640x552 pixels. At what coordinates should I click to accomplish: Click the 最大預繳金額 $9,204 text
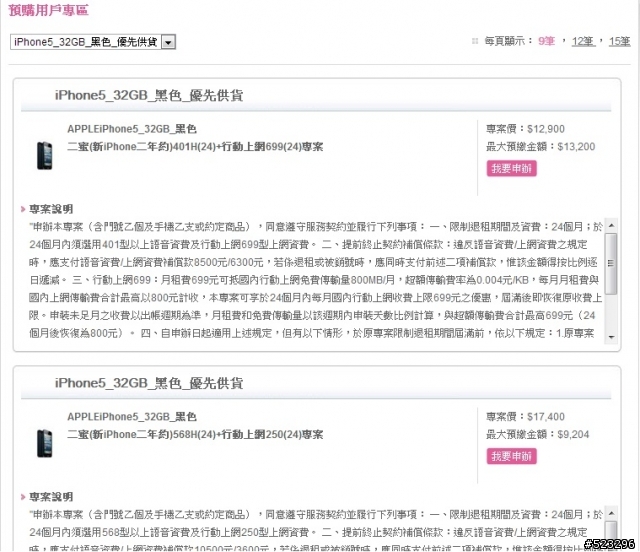[x=538, y=434]
